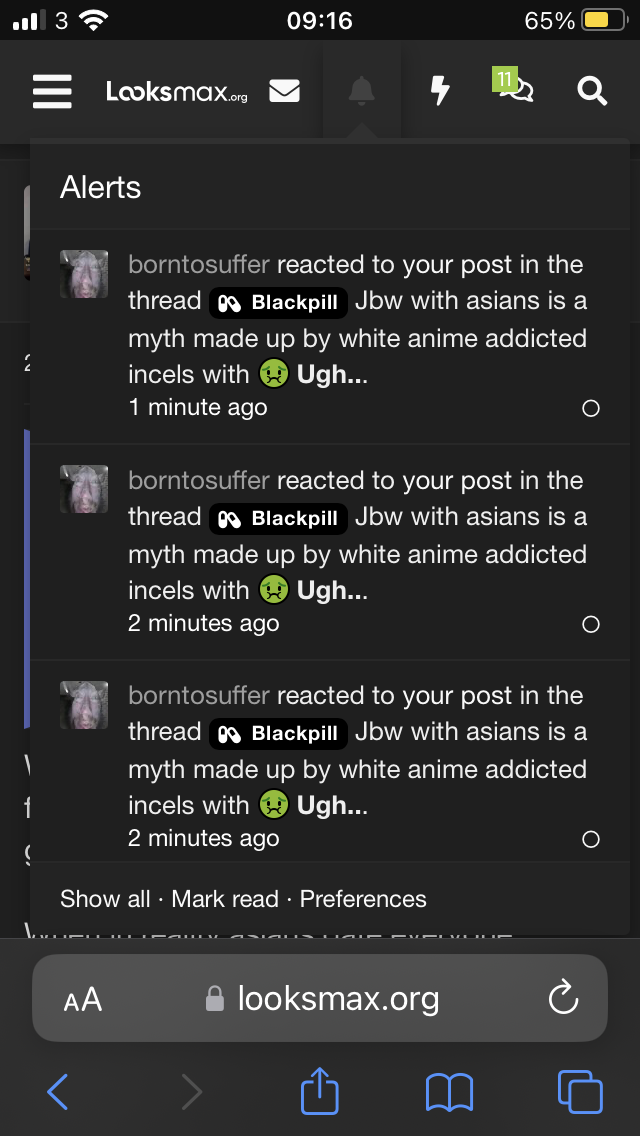This screenshot has height=1136, width=640.
Task: Open the lightning bolt What's New icon
Action: (x=440, y=92)
